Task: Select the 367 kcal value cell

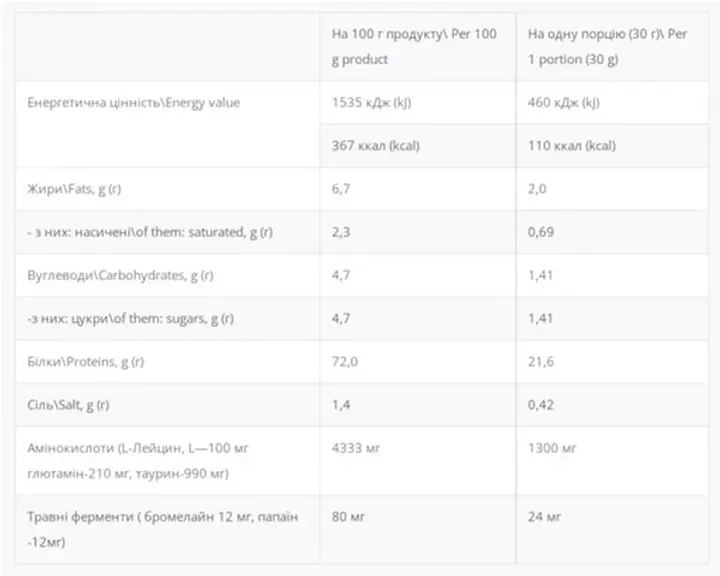Action: (x=376, y=146)
